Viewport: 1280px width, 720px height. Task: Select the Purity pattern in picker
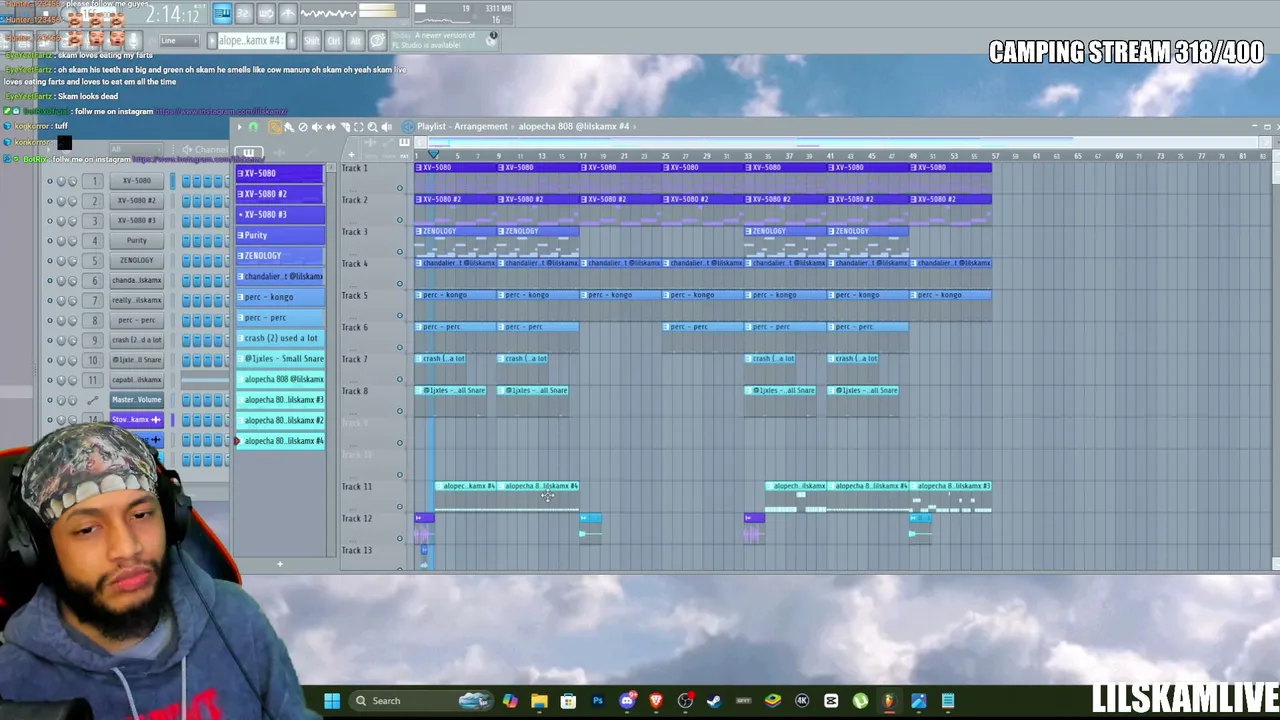[x=280, y=235]
